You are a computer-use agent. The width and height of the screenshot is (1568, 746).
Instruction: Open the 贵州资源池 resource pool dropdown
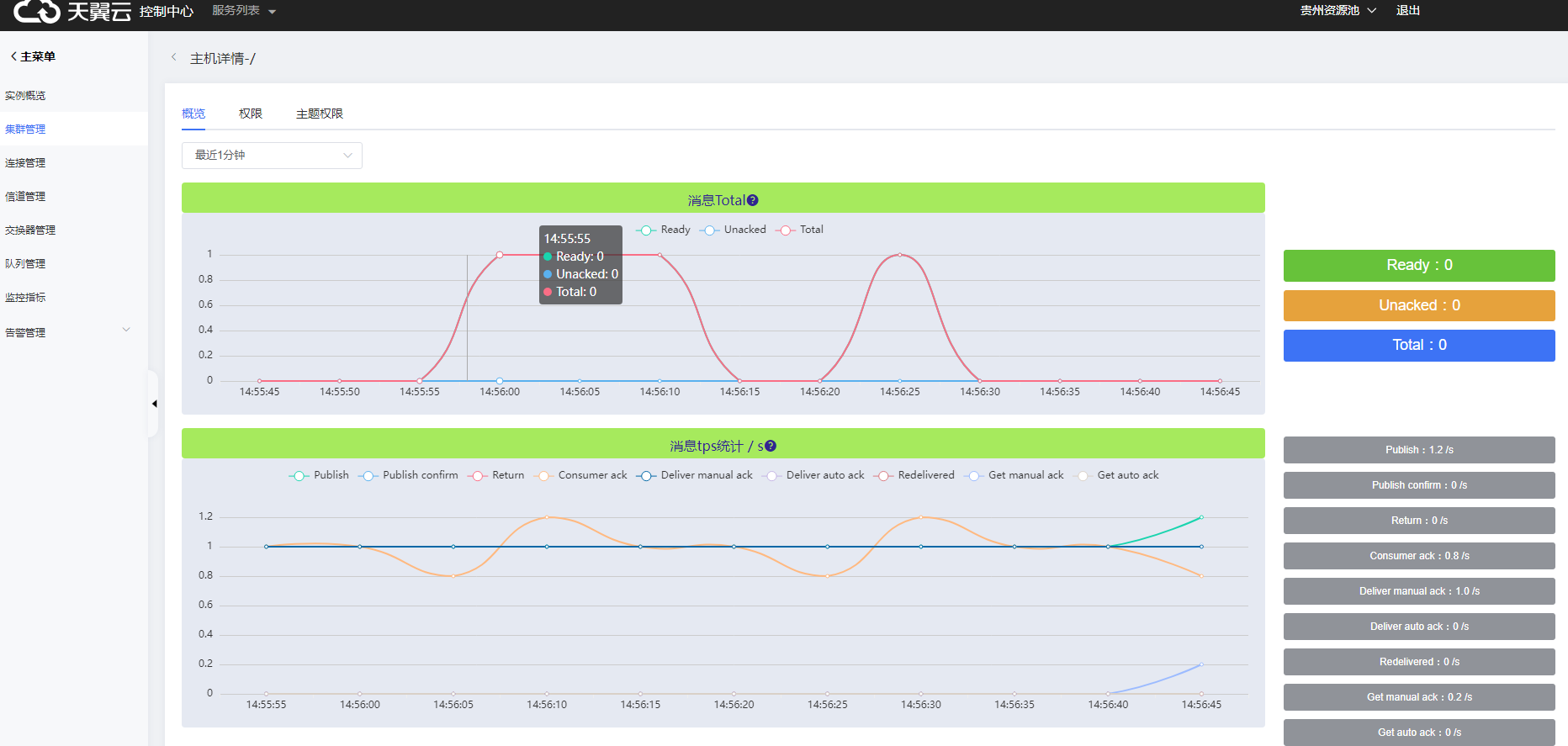click(1338, 11)
